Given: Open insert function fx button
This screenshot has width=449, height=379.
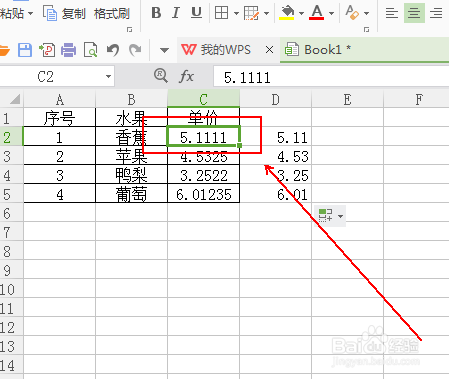Looking at the screenshot, I should click(187, 76).
